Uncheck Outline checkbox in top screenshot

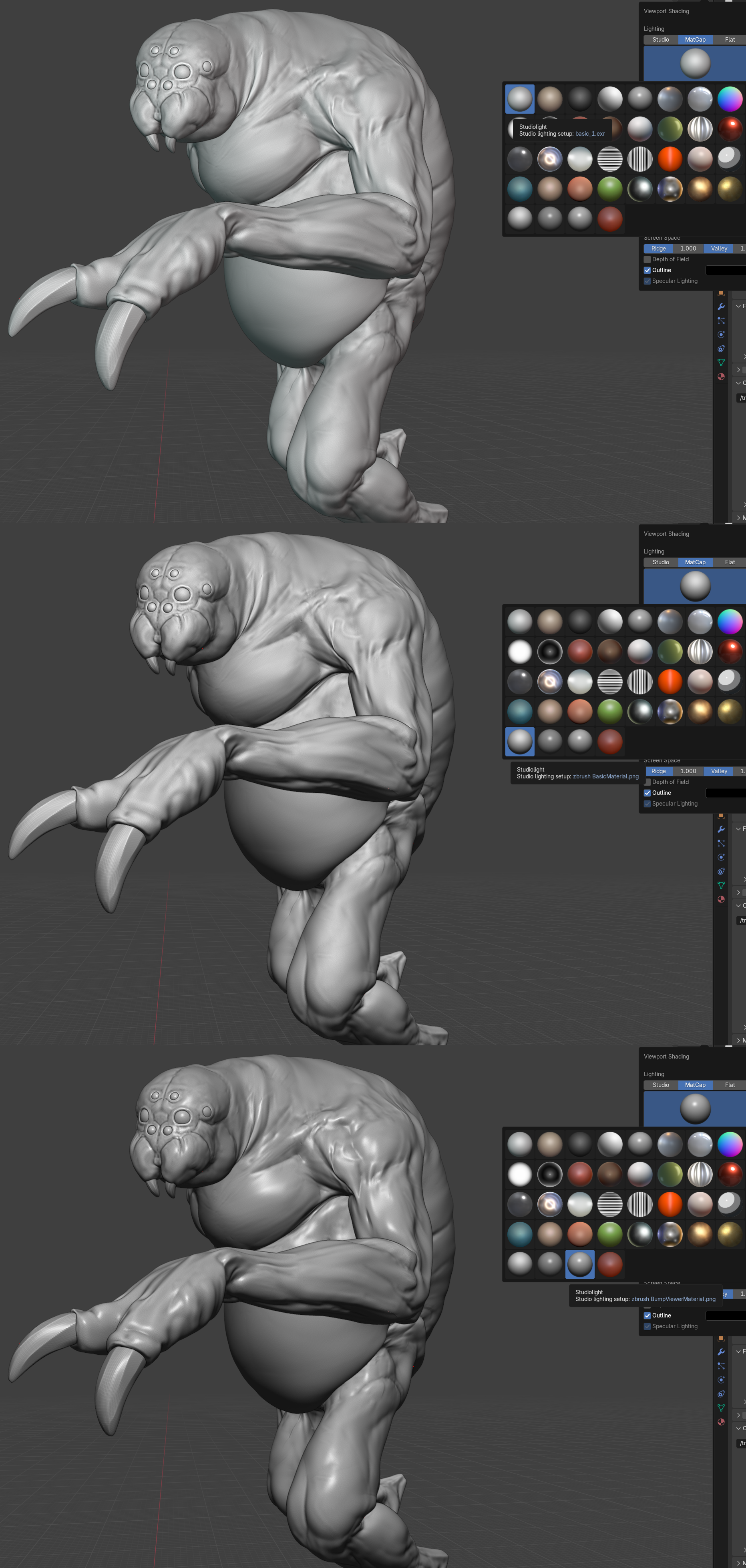point(647,270)
